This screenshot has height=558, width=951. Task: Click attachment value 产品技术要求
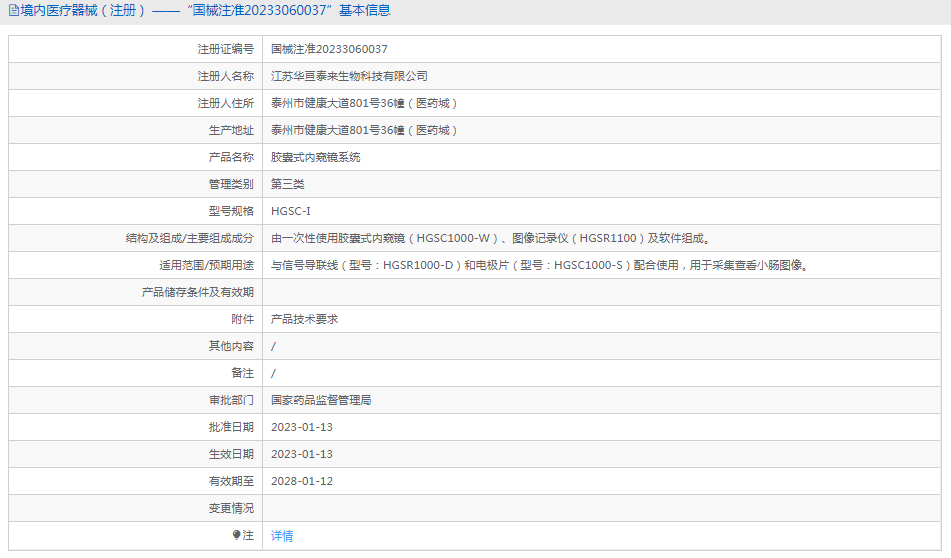pyautogui.click(x=304, y=319)
